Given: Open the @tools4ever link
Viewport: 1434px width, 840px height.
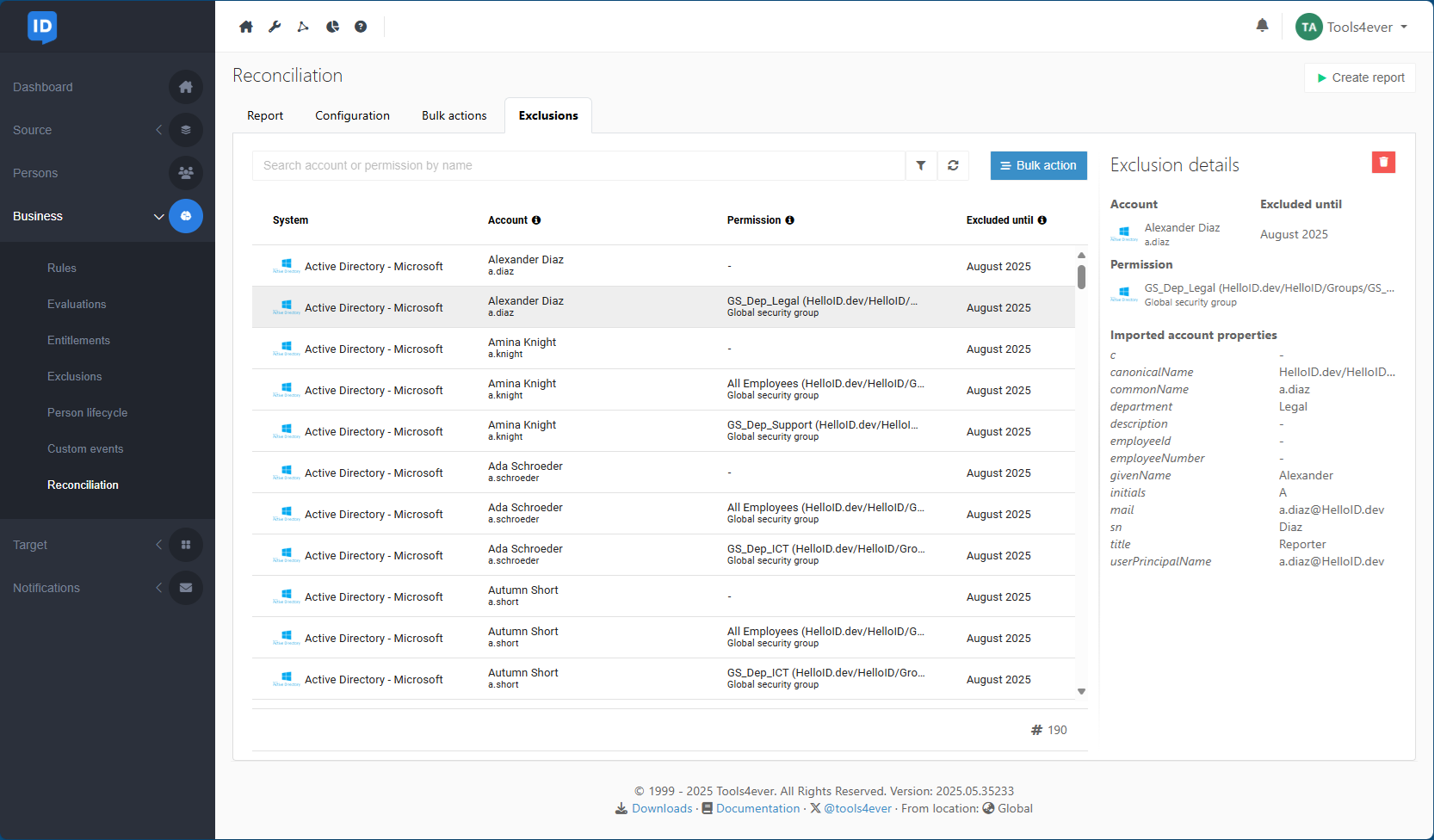Looking at the screenshot, I should 857,808.
